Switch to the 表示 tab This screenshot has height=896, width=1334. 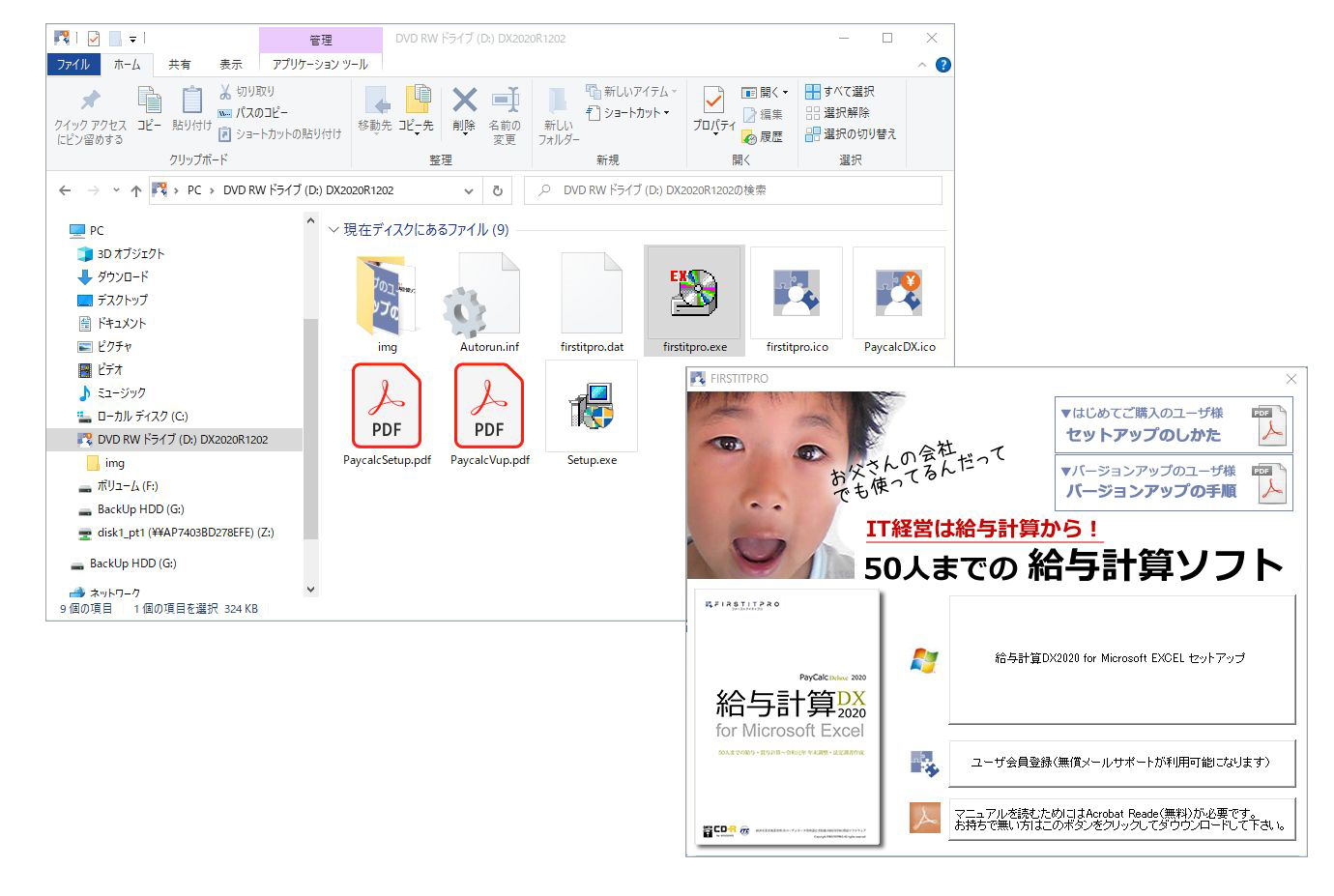(x=230, y=64)
